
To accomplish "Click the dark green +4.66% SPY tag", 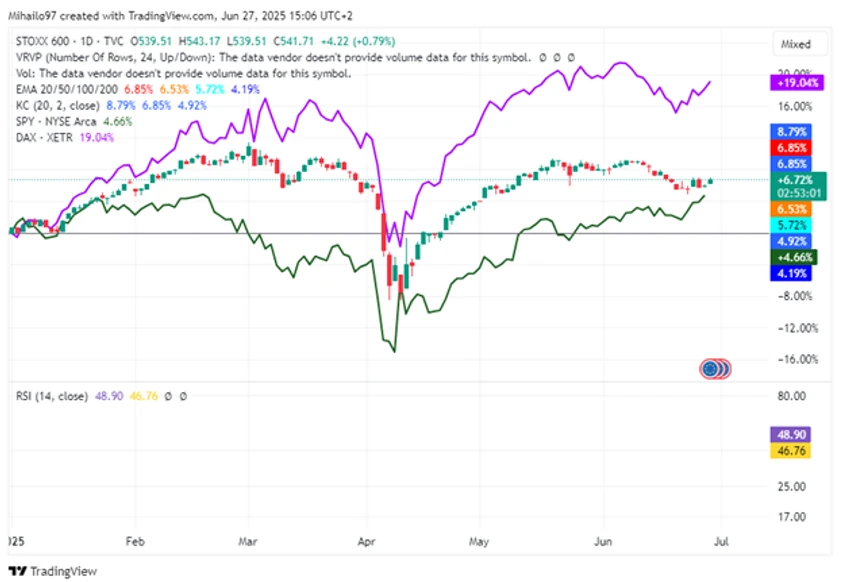I will pyautogui.click(x=794, y=257).
